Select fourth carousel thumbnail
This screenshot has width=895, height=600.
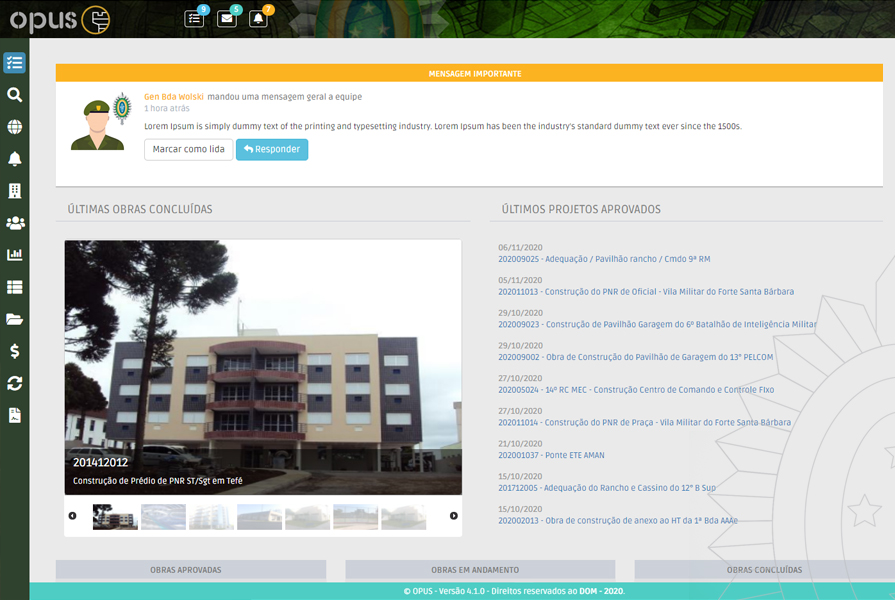click(x=259, y=517)
